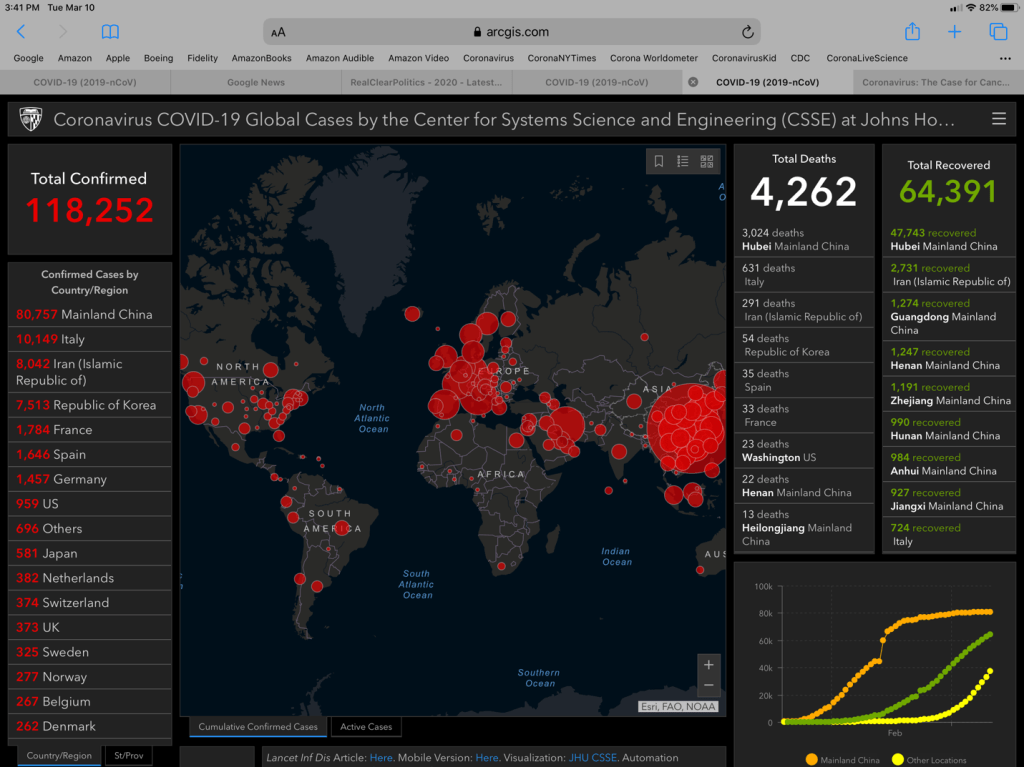Show the map legend list icon
Image resolution: width=1024 pixels, height=767 pixels.
pos(683,161)
